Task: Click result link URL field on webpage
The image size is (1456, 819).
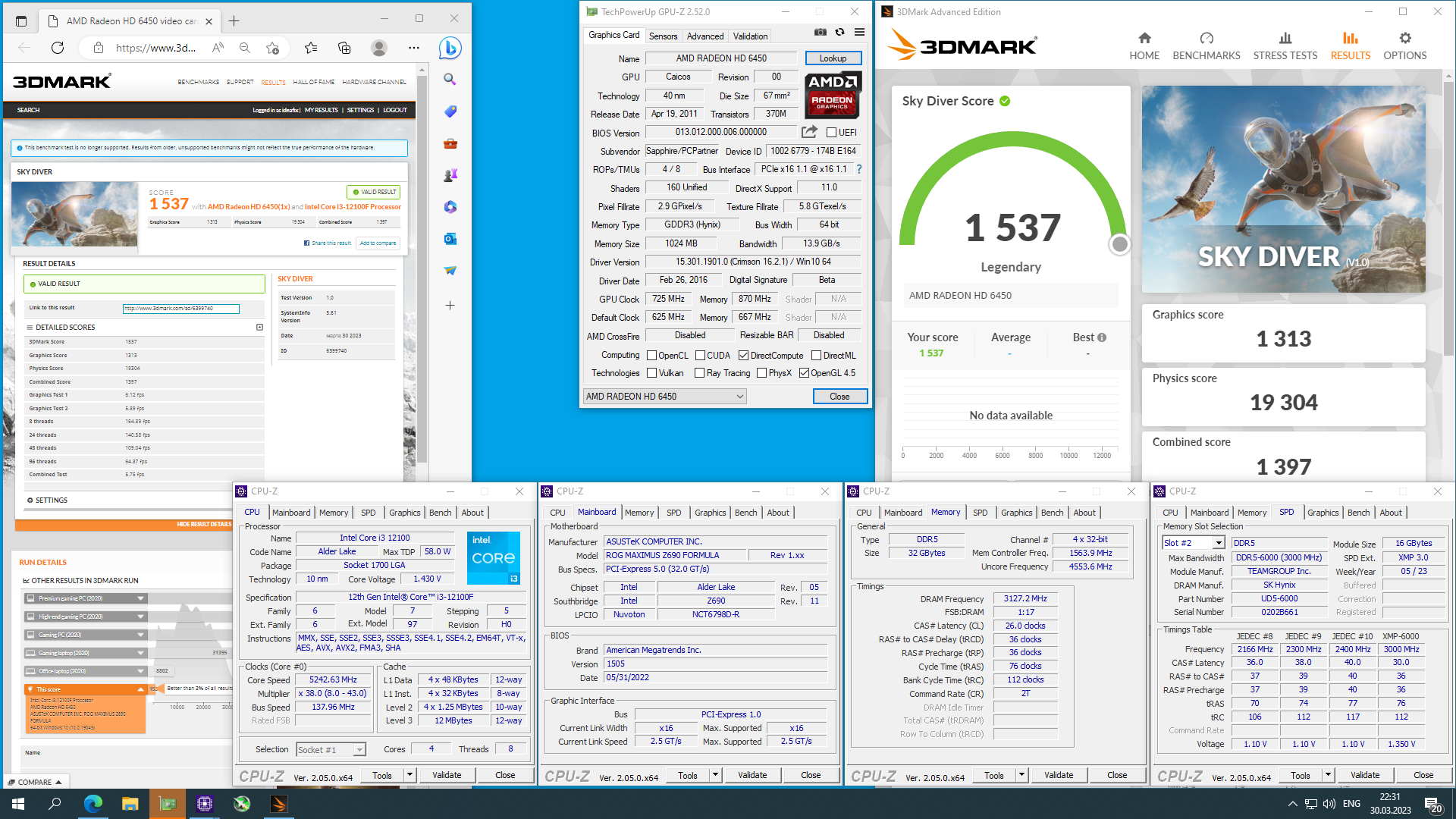Action: click(181, 309)
